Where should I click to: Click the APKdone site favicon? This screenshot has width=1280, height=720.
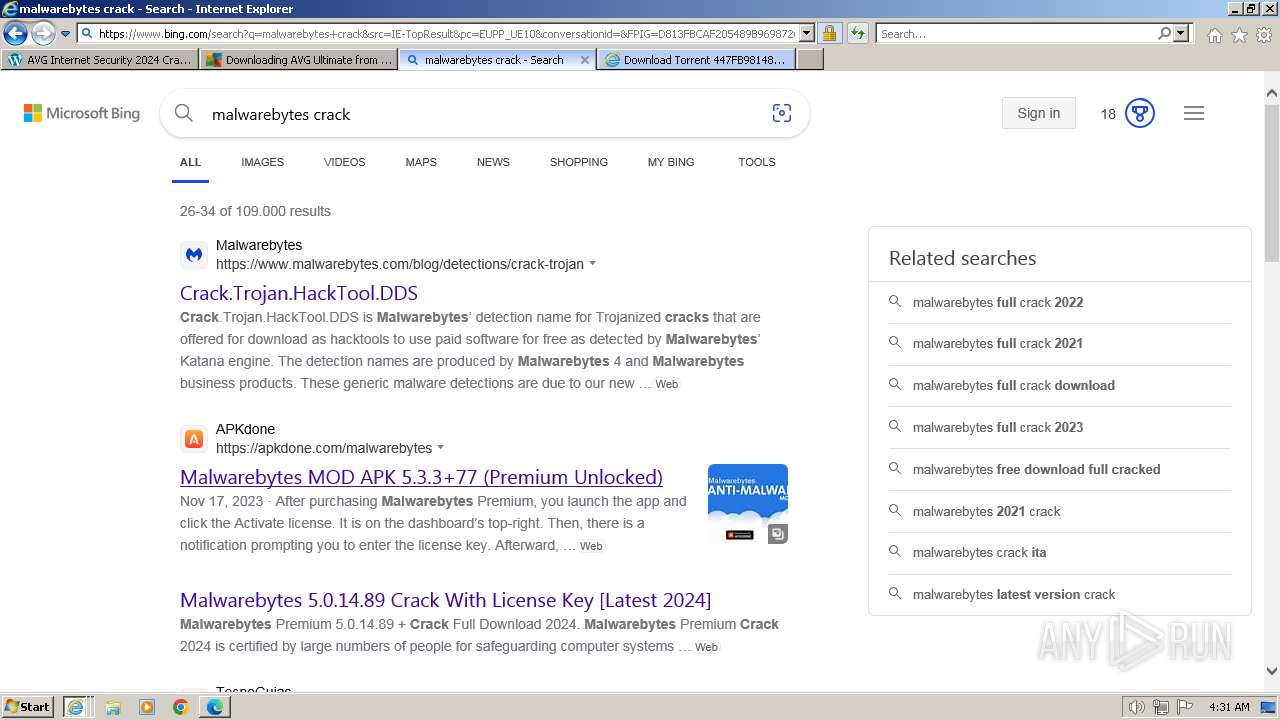tap(194, 439)
